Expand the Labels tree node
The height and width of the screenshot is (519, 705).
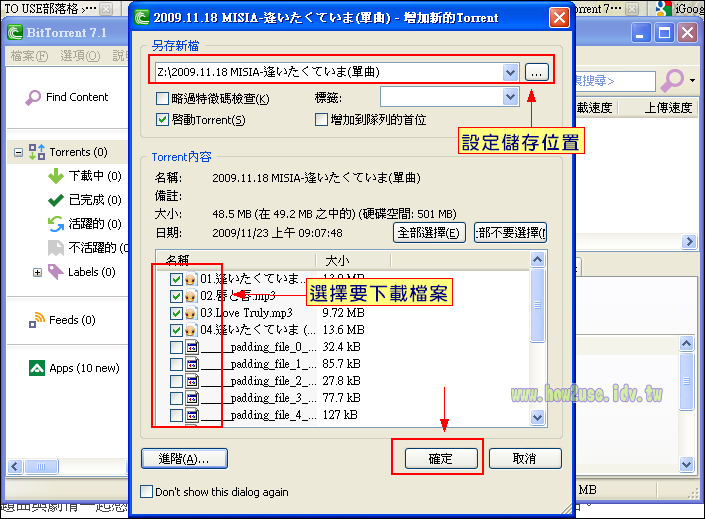click(x=37, y=272)
